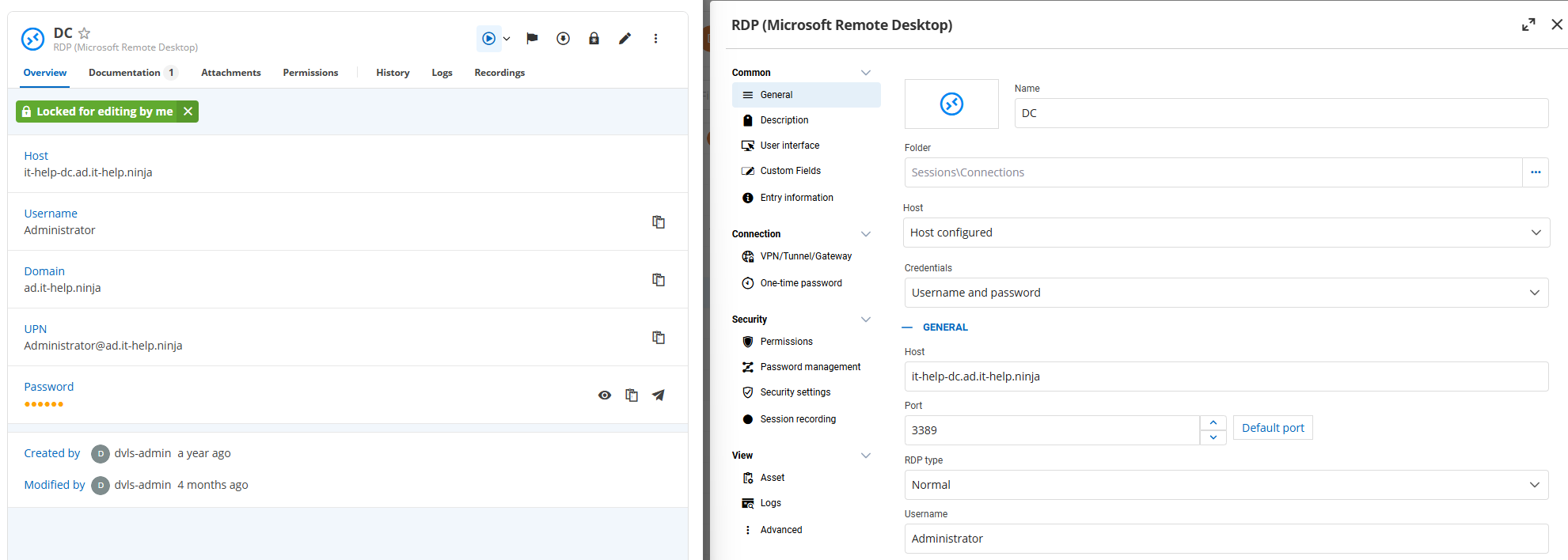Increase port number with up arrow
Image resolution: width=1568 pixels, height=560 pixels.
pyautogui.click(x=1213, y=422)
